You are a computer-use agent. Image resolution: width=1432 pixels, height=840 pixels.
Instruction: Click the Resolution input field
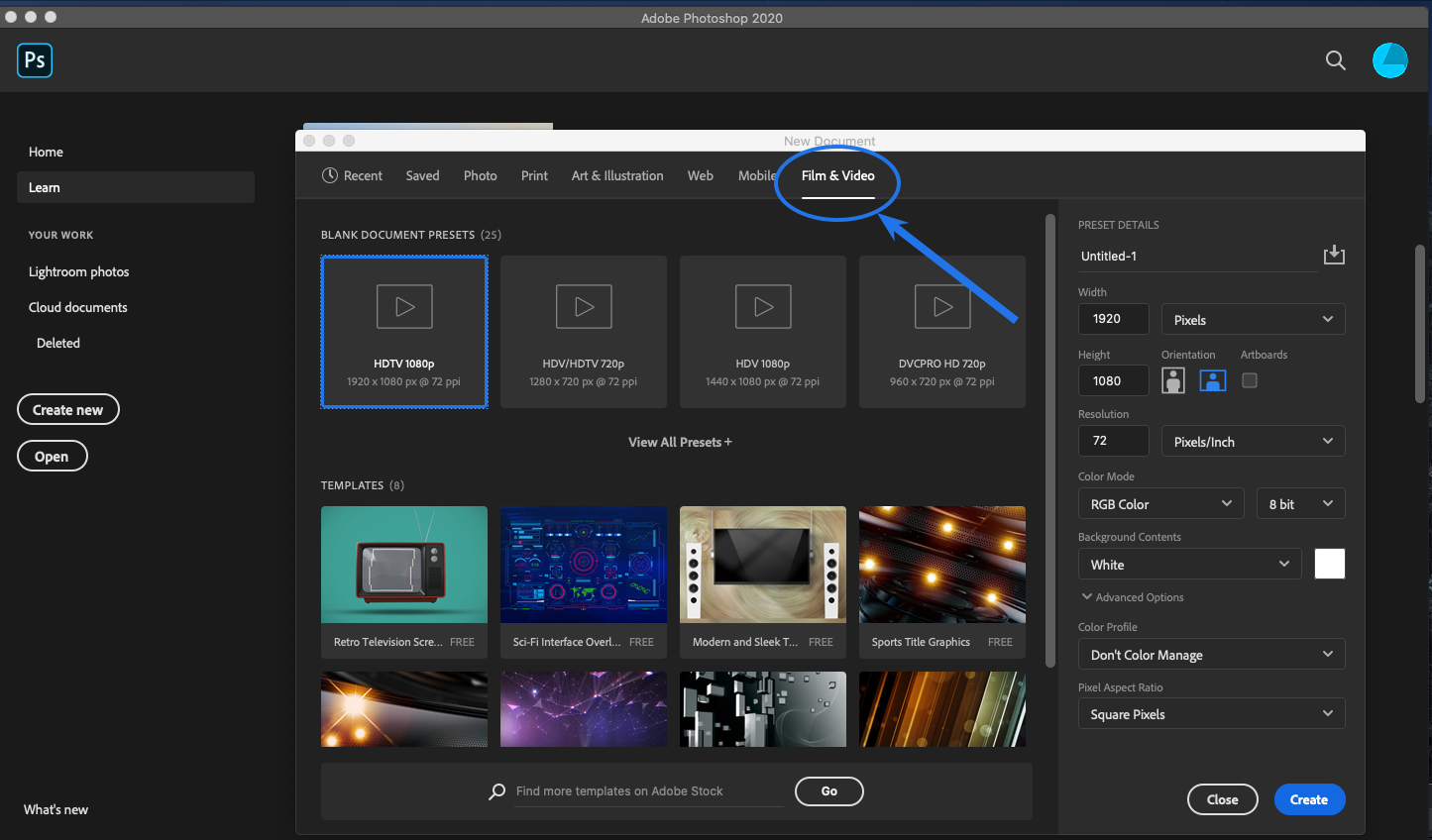1114,441
